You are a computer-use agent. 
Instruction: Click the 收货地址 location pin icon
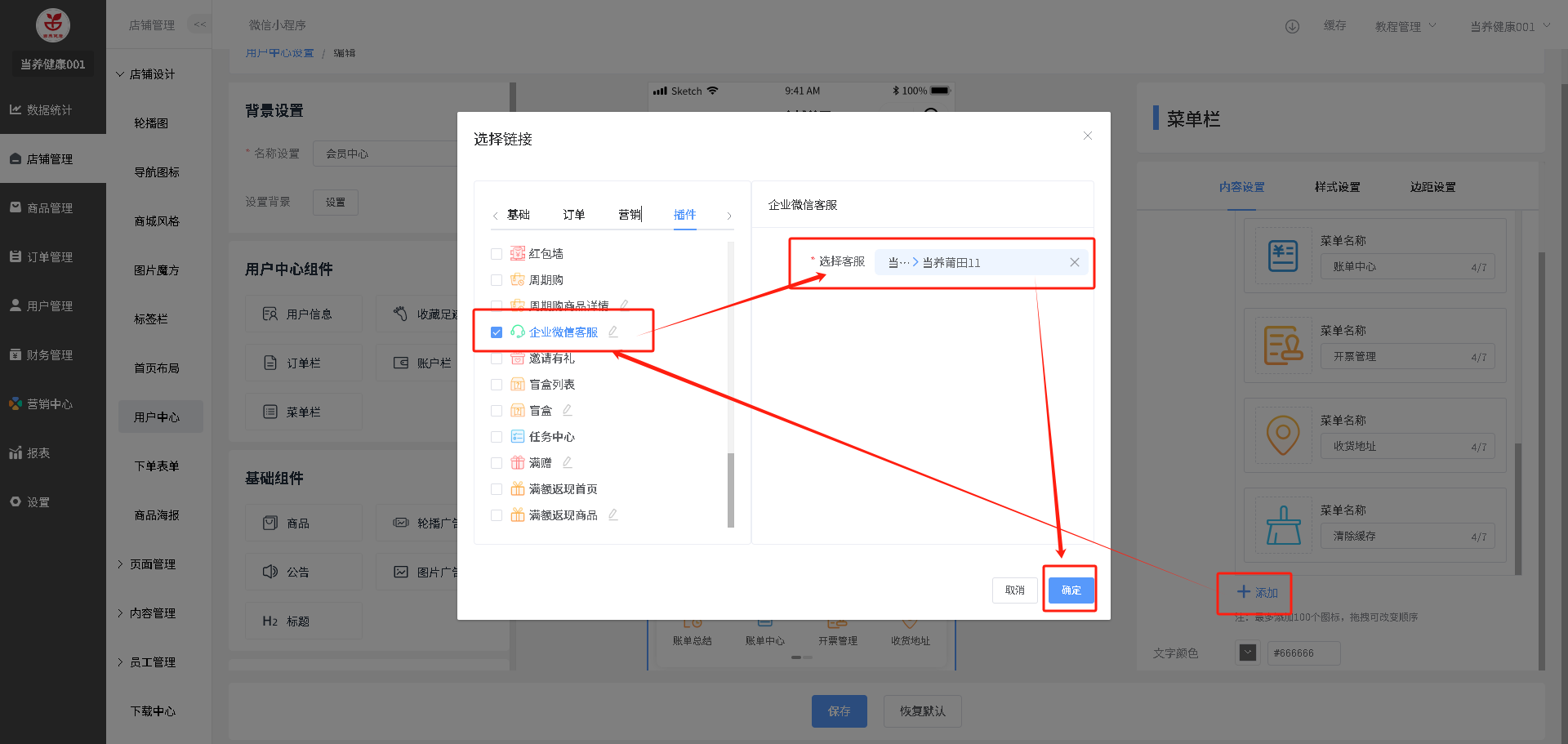coord(1282,436)
